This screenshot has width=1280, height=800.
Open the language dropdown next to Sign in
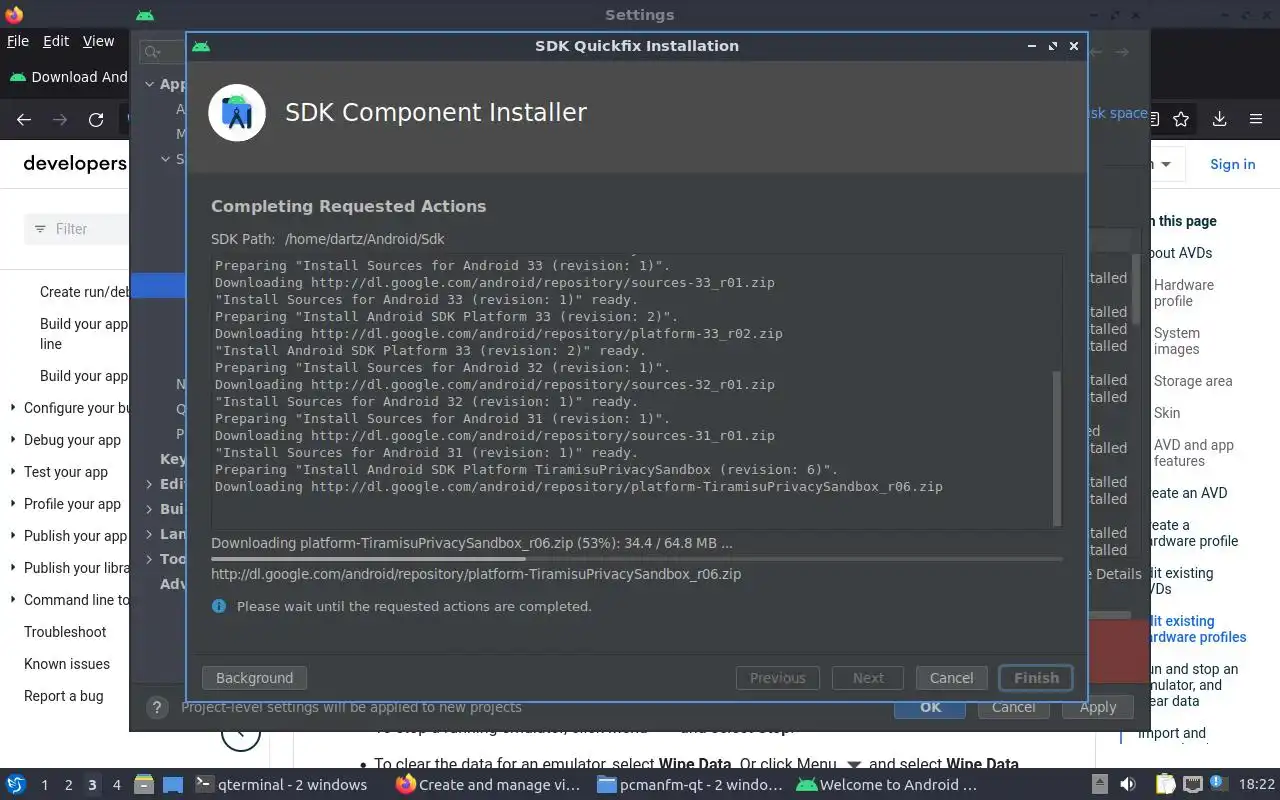1167,165
